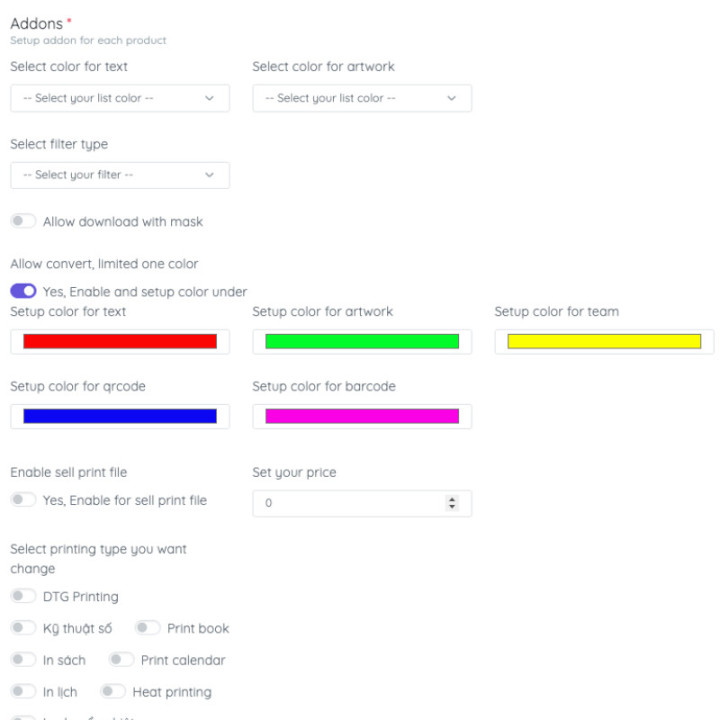Pick the green artwork color swatch
Screen dimensions: 720x720
[362, 341]
